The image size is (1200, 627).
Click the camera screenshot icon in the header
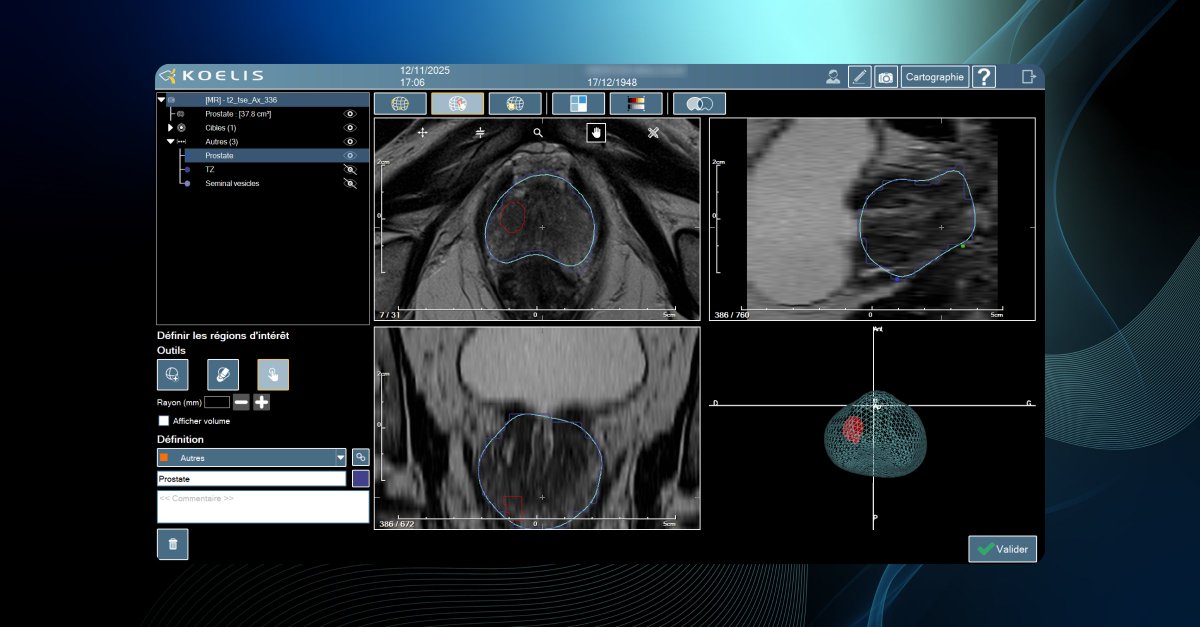tap(885, 75)
